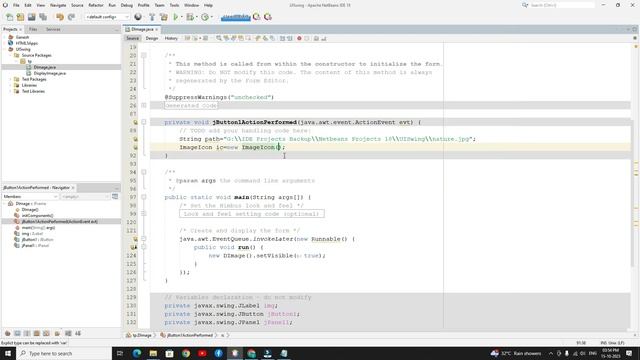The width and height of the screenshot is (640, 360).
Task: Open the Refactor menu
Action: point(96,5)
